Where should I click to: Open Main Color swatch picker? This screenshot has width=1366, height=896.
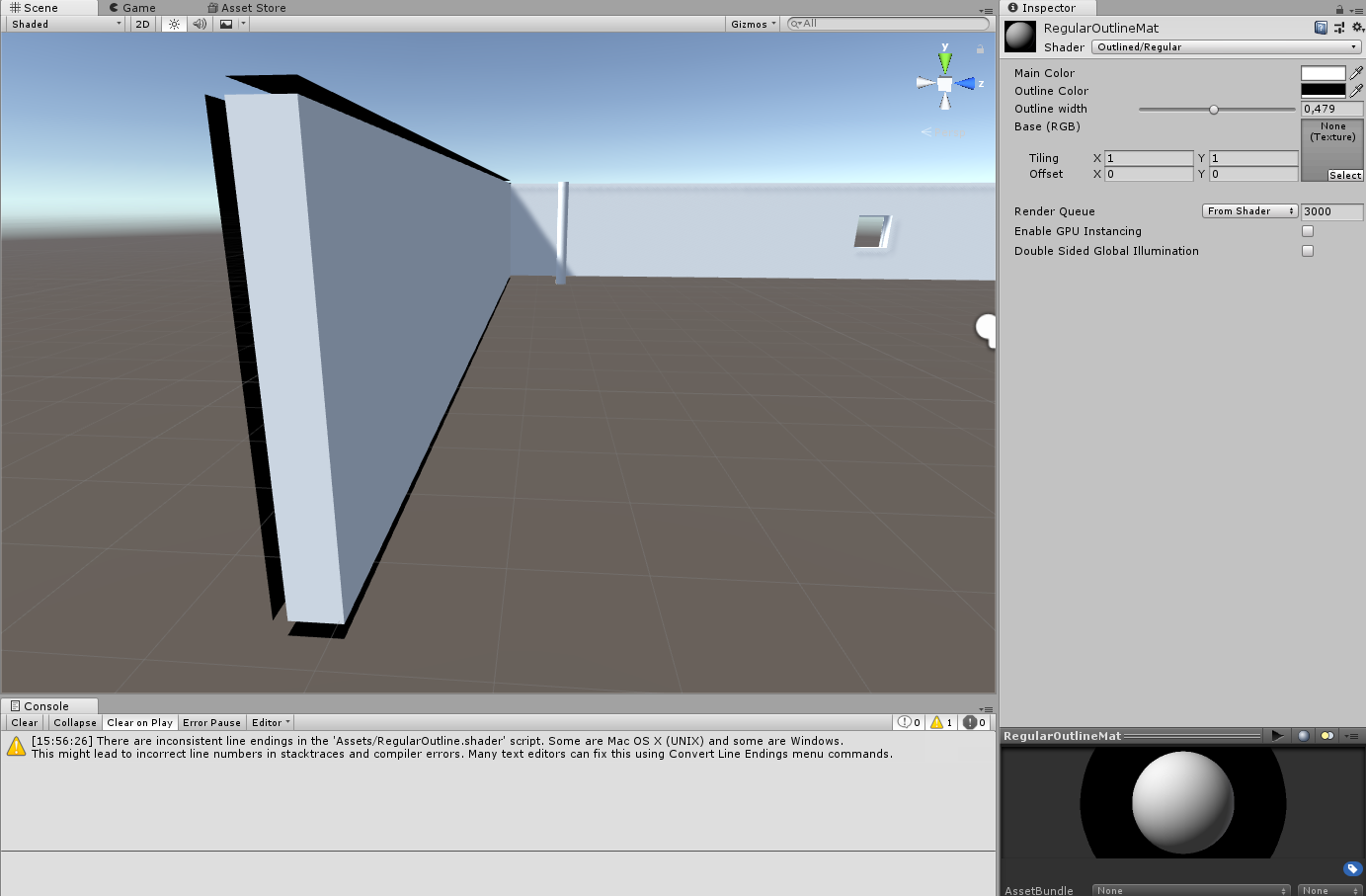[1324, 73]
